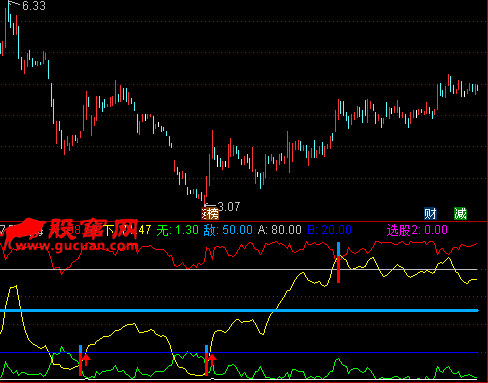Click the brown 涨 badge below the 3.07 low
The width and height of the screenshot is (488, 383).
point(210,214)
